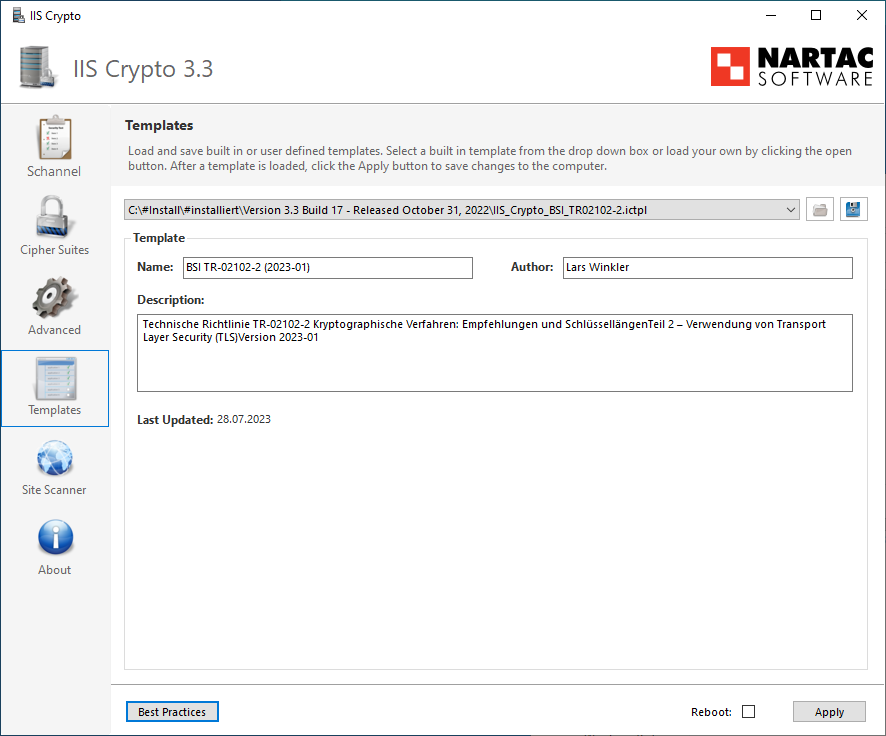
Task: Enable the Reboot checkbox
Action: [748, 712]
